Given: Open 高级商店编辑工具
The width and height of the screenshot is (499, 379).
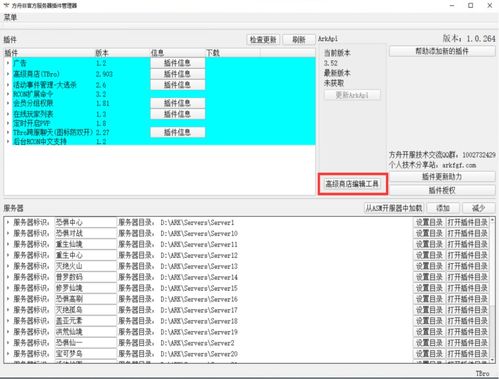Looking at the screenshot, I should click(x=352, y=184).
